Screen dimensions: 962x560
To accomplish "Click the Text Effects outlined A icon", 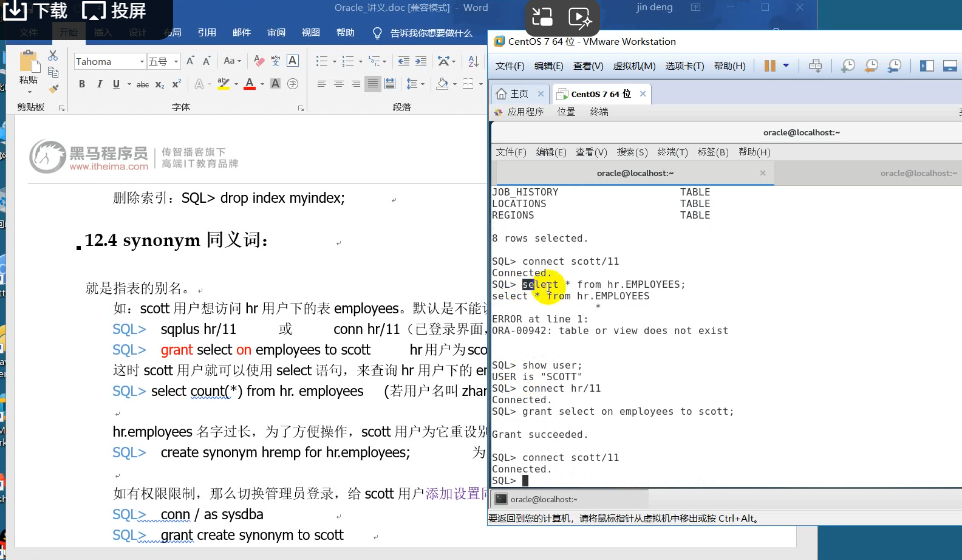I will 199,84.
